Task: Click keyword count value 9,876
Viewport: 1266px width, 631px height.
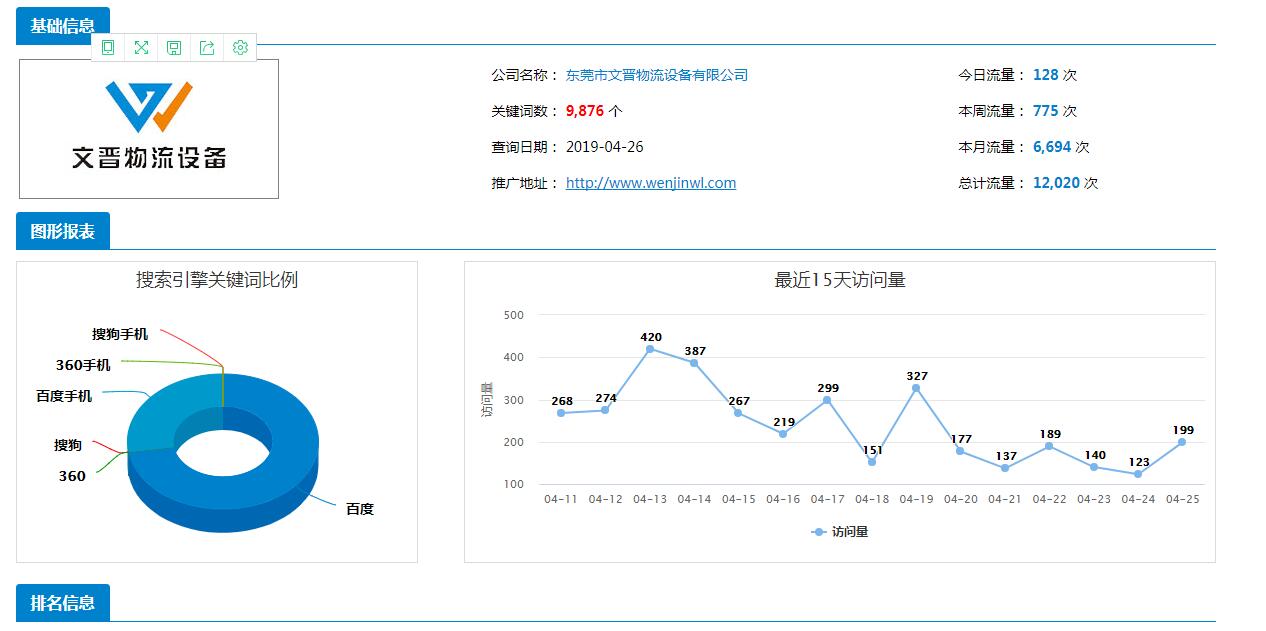Action: tap(585, 111)
